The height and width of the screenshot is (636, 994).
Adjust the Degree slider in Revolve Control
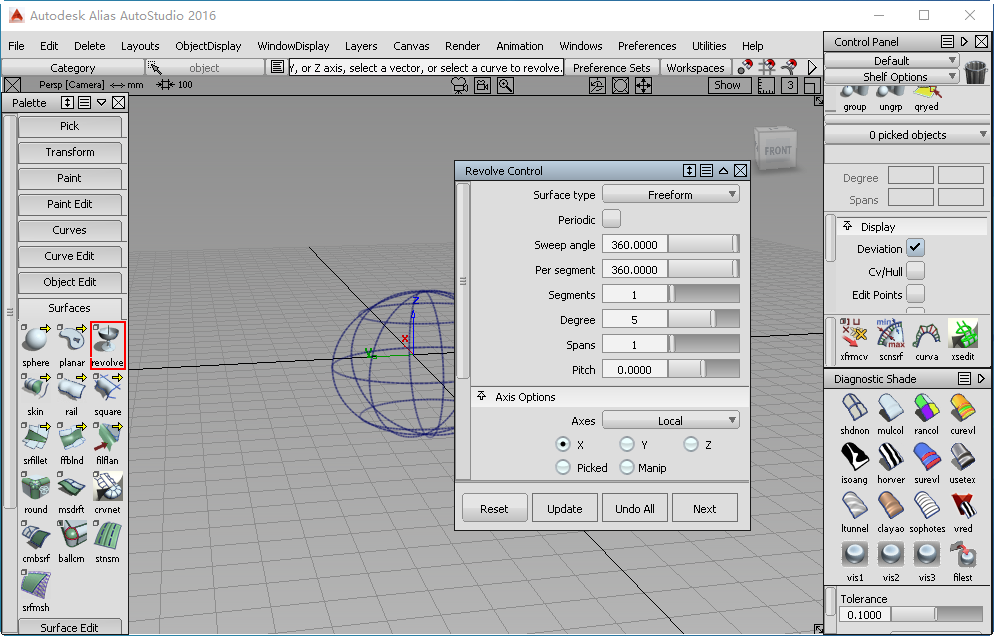tap(704, 320)
